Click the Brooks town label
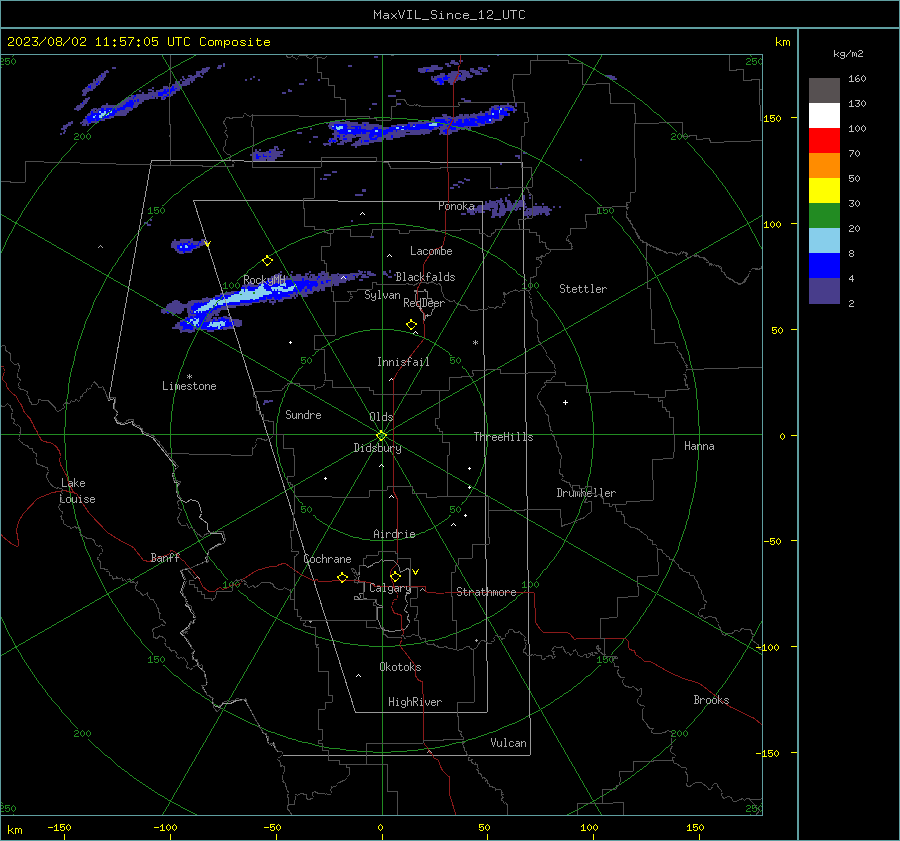This screenshot has width=900, height=841. coord(711,700)
